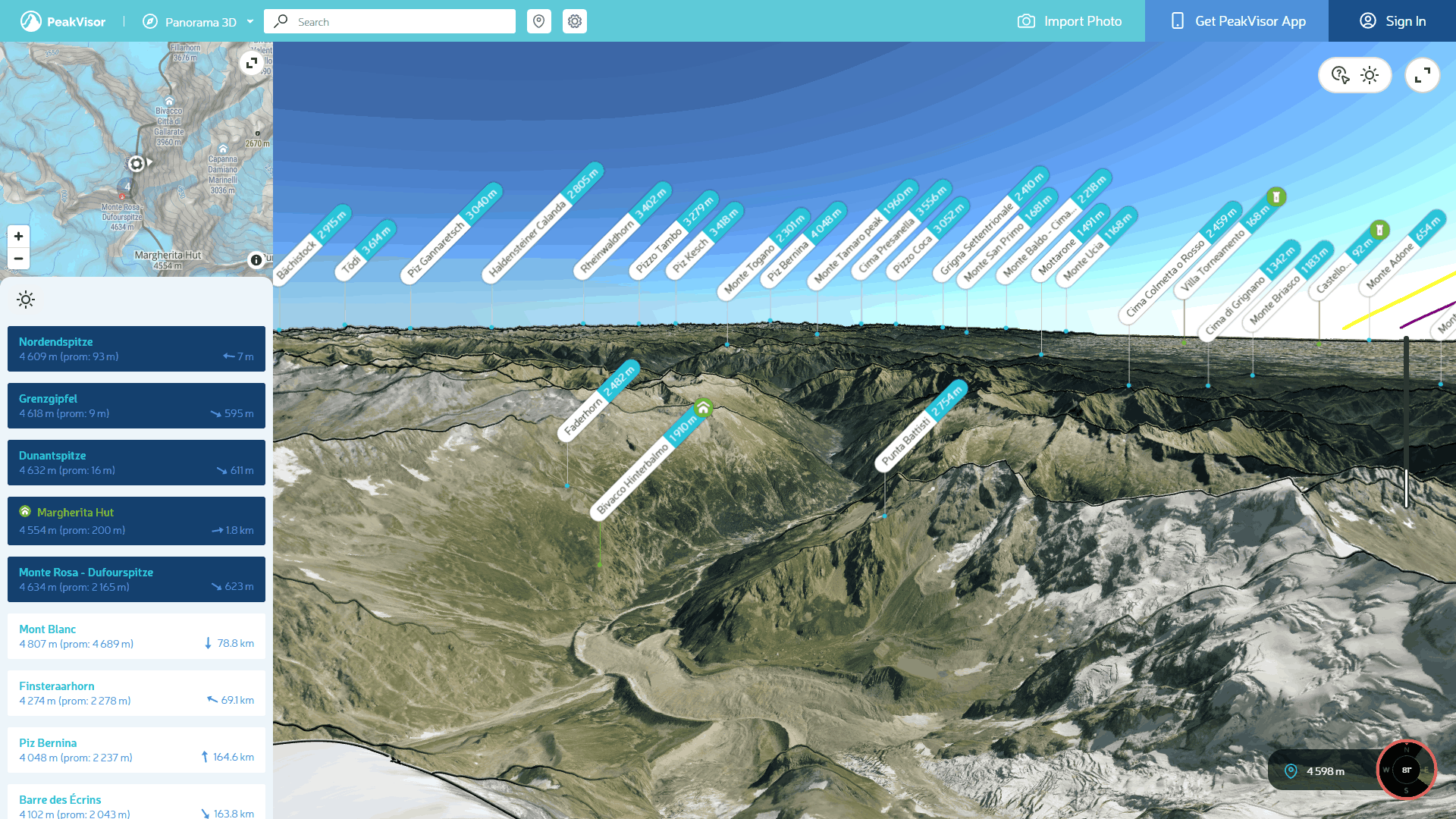The width and height of the screenshot is (1456, 819).
Task: Select Mont Blanc from sidebar list
Action: click(x=136, y=635)
